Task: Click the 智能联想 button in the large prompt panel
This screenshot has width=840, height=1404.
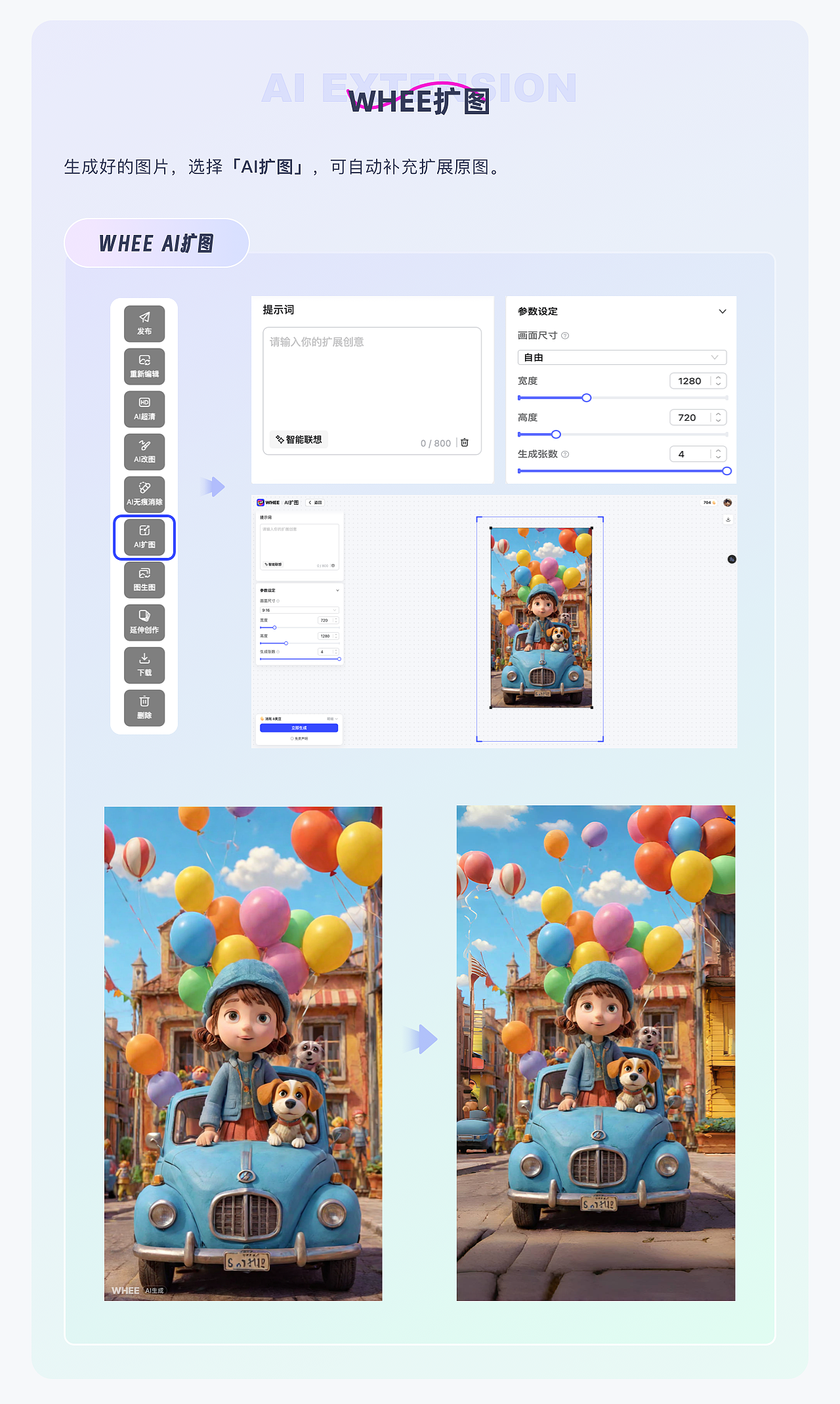Action: pos(299,440)
